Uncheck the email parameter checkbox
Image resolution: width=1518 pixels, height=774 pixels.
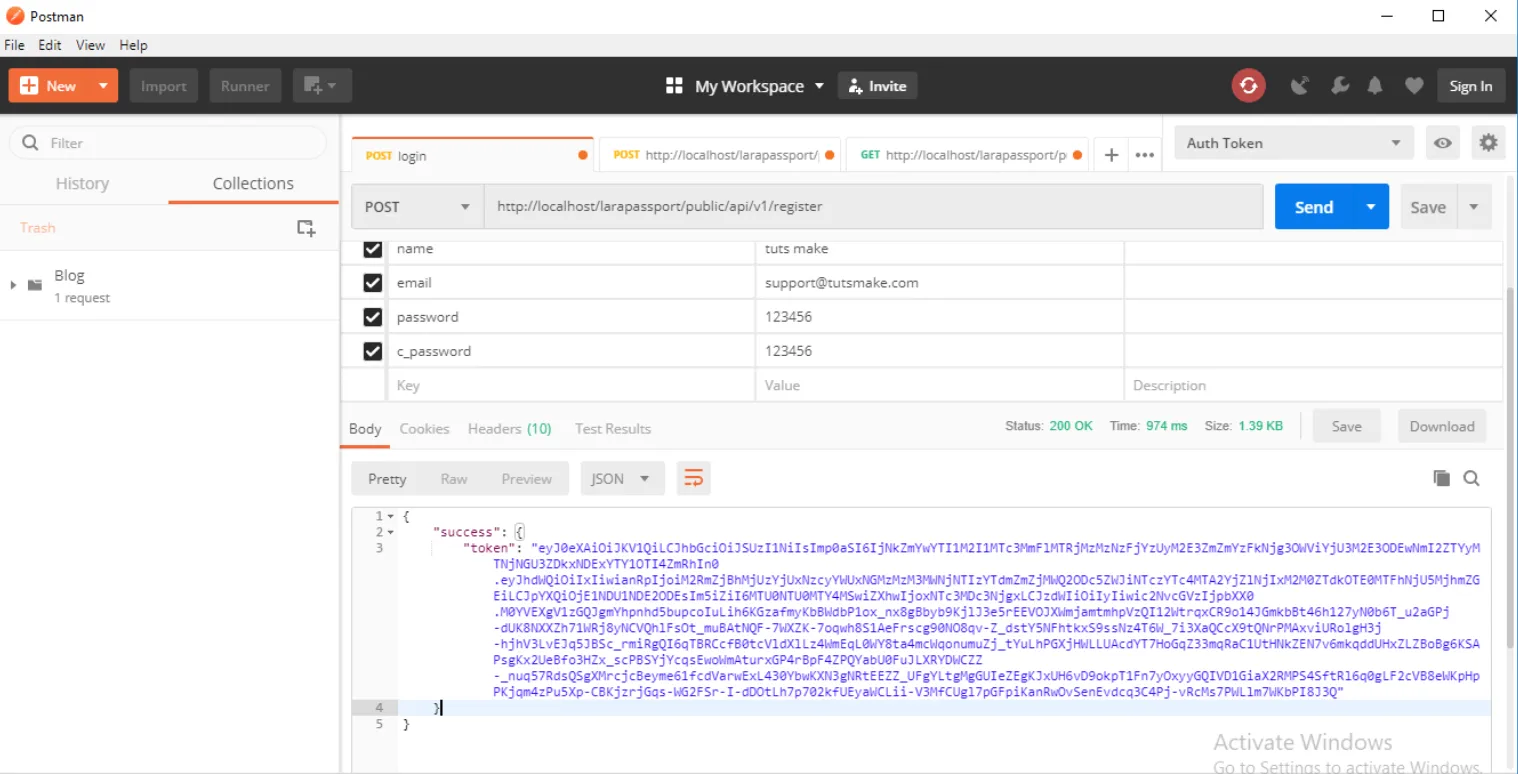373,283
